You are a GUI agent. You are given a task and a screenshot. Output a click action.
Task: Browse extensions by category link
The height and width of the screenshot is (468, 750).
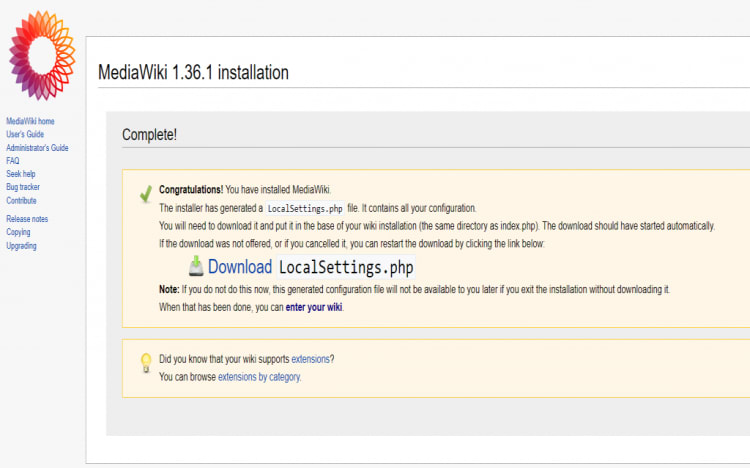click(x=259, y=377)
